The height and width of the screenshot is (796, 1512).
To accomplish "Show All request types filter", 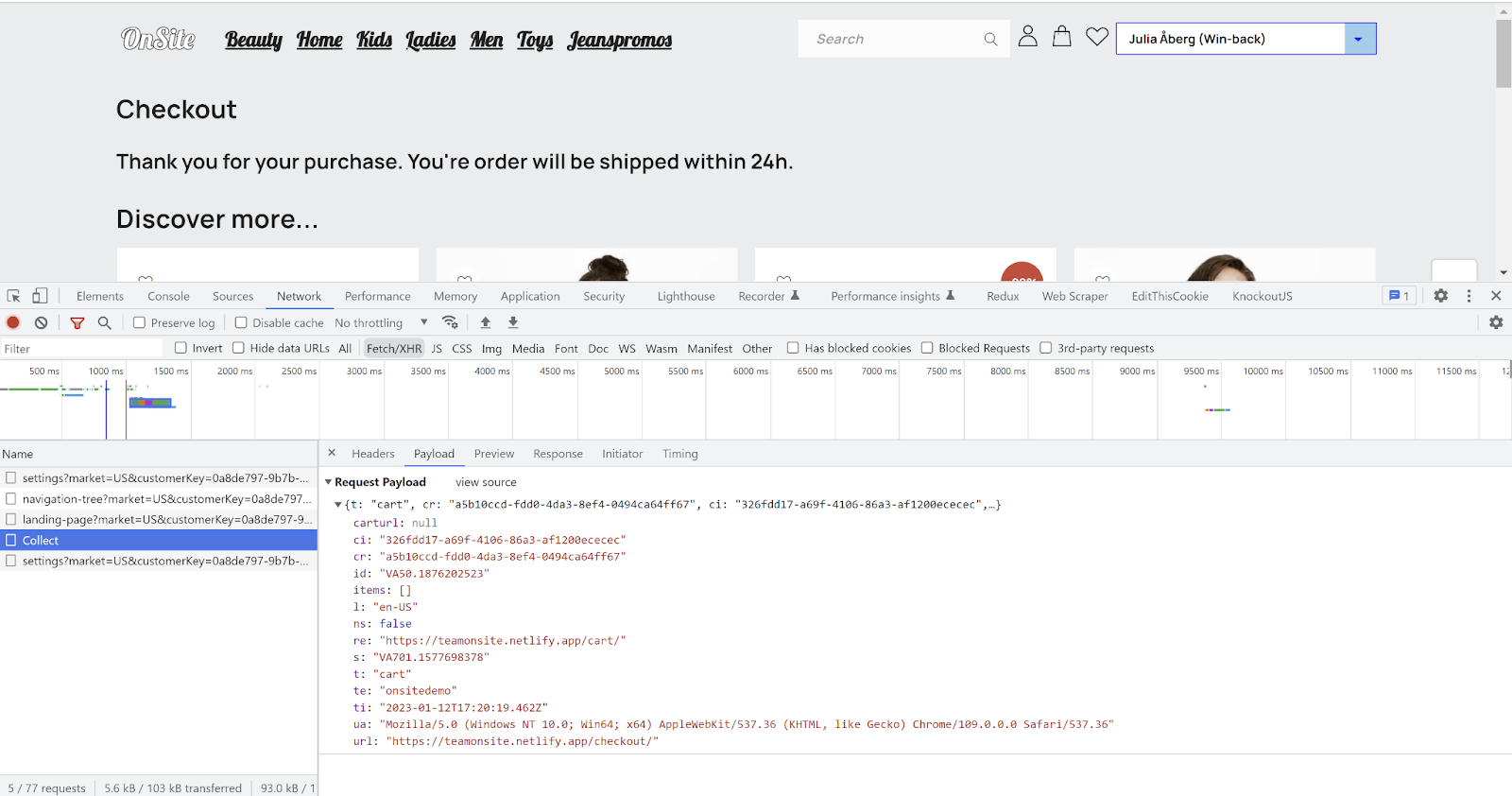I will 345,348.
